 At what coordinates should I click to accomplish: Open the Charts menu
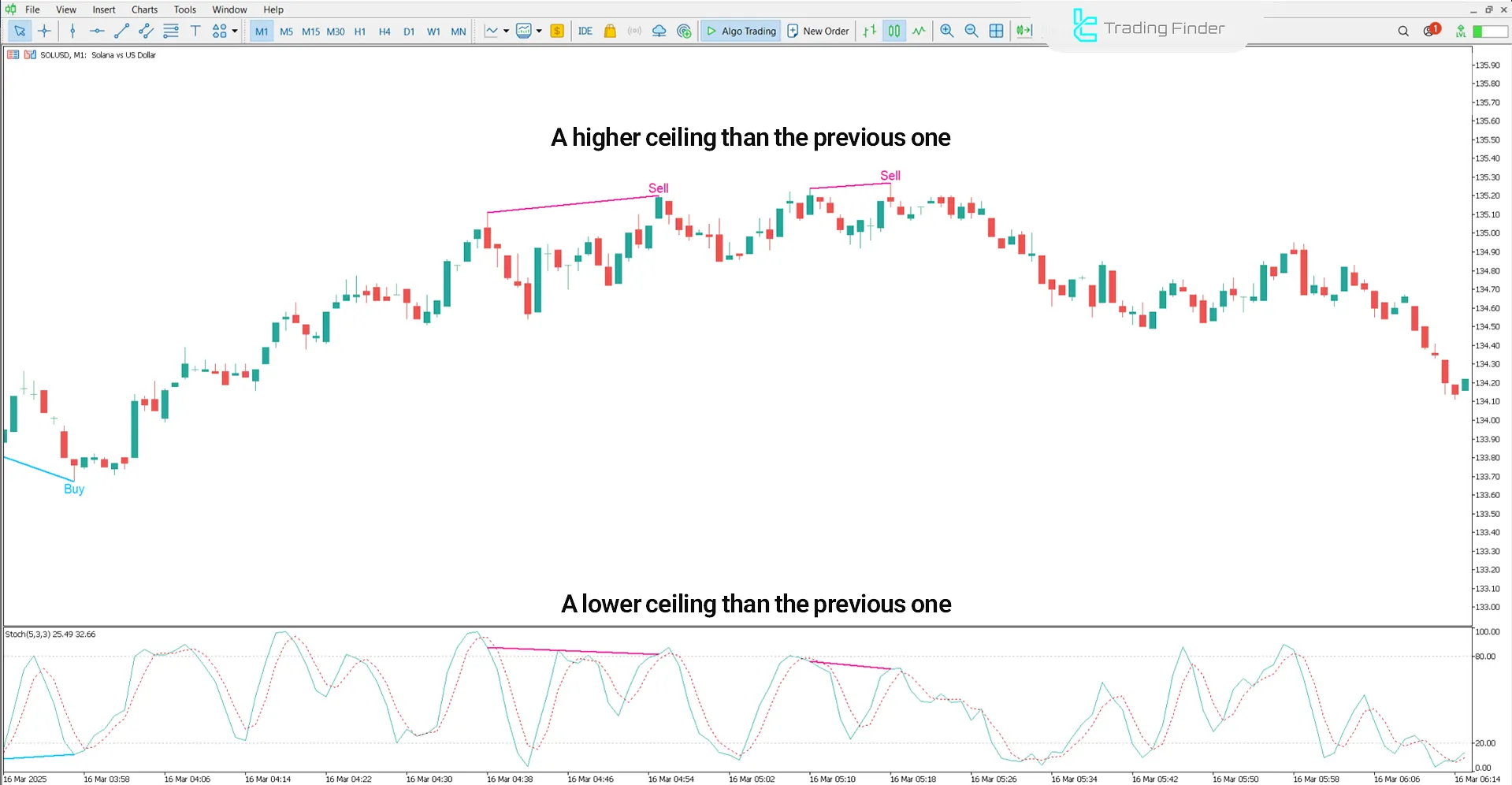[144, 9]
